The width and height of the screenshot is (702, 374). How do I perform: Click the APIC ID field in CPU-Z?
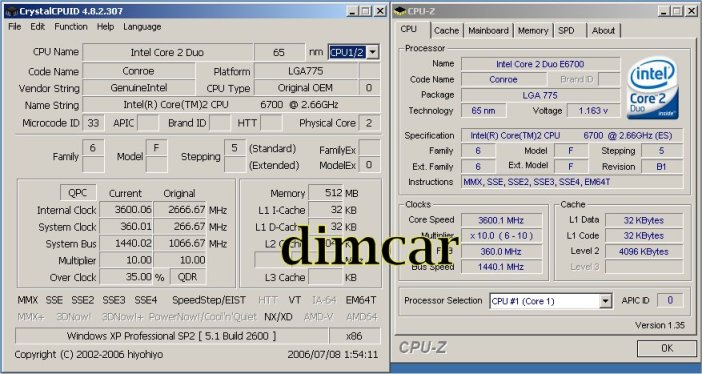[670, 301]
